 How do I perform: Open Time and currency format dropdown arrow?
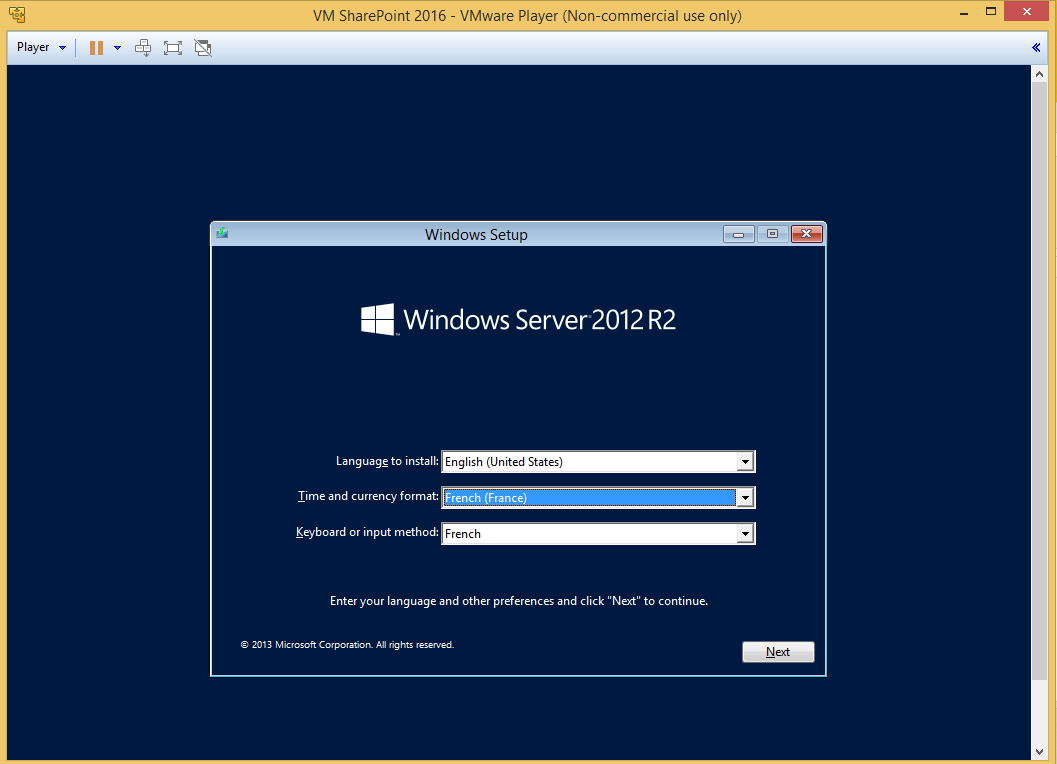(745, 498)
